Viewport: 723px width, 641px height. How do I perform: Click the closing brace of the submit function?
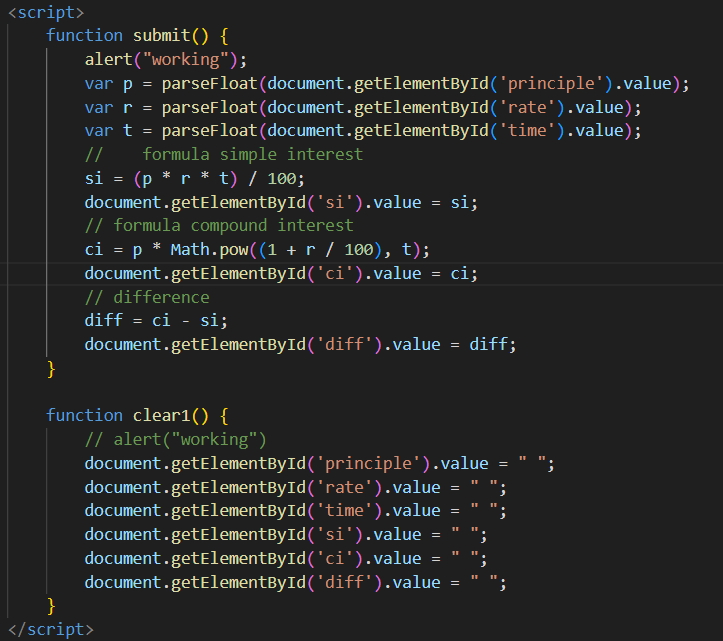(x=51, y=368)
